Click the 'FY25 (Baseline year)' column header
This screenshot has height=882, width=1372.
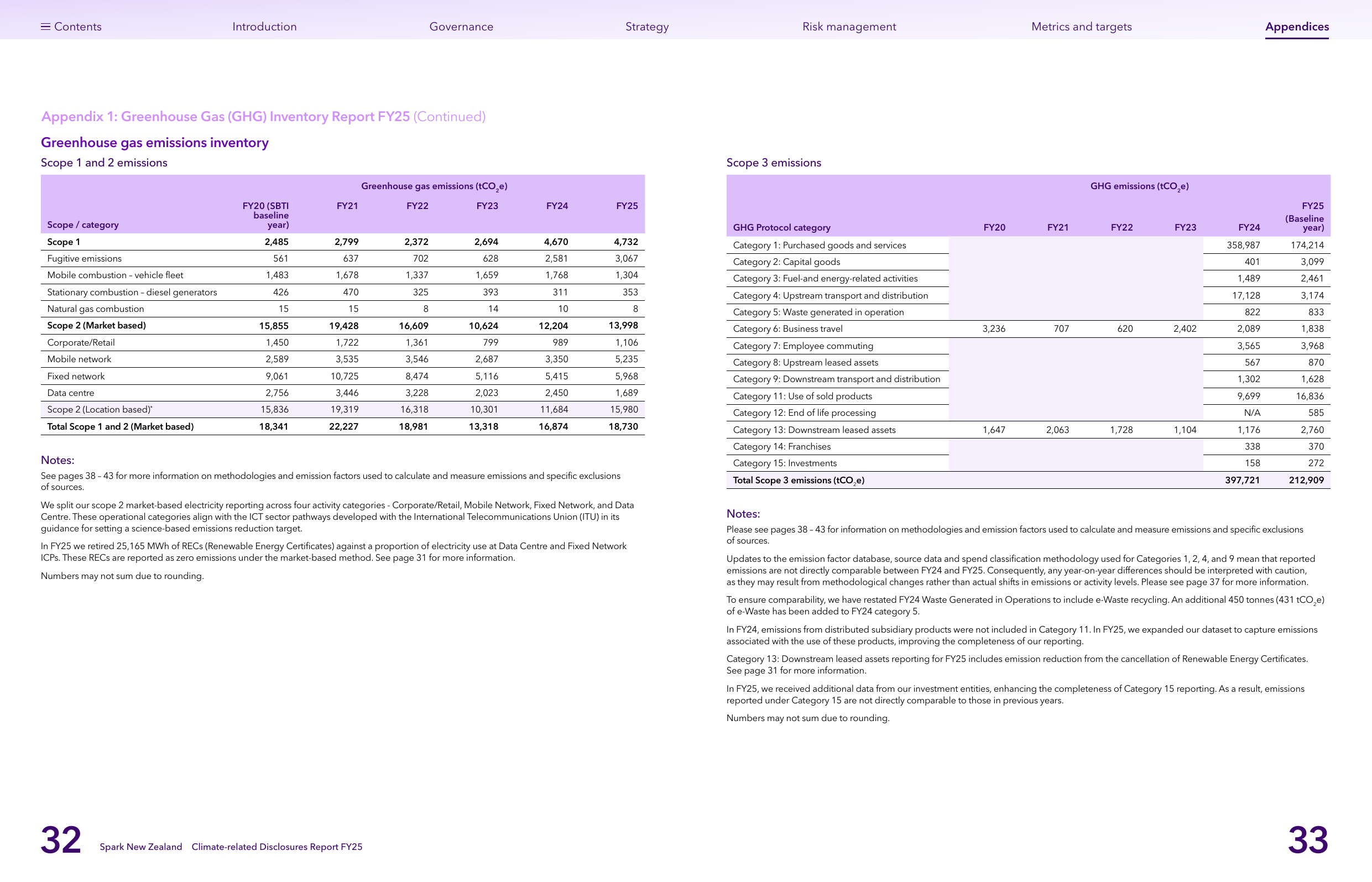click(x=1305, y=217)
